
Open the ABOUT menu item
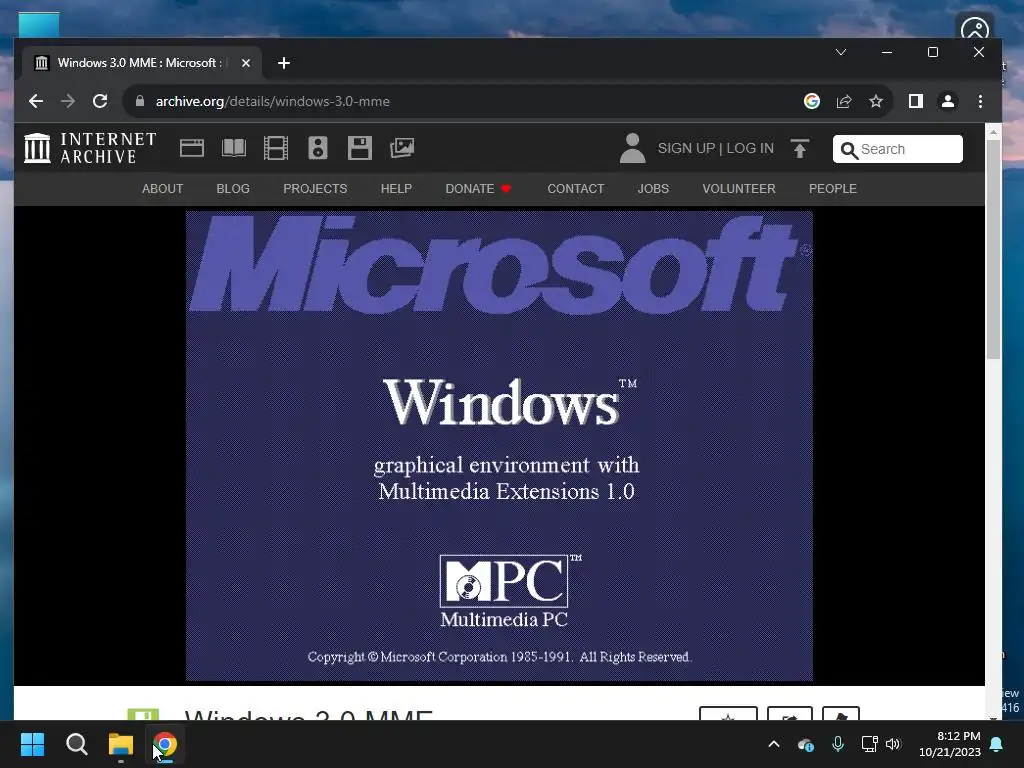coord(163,189)
